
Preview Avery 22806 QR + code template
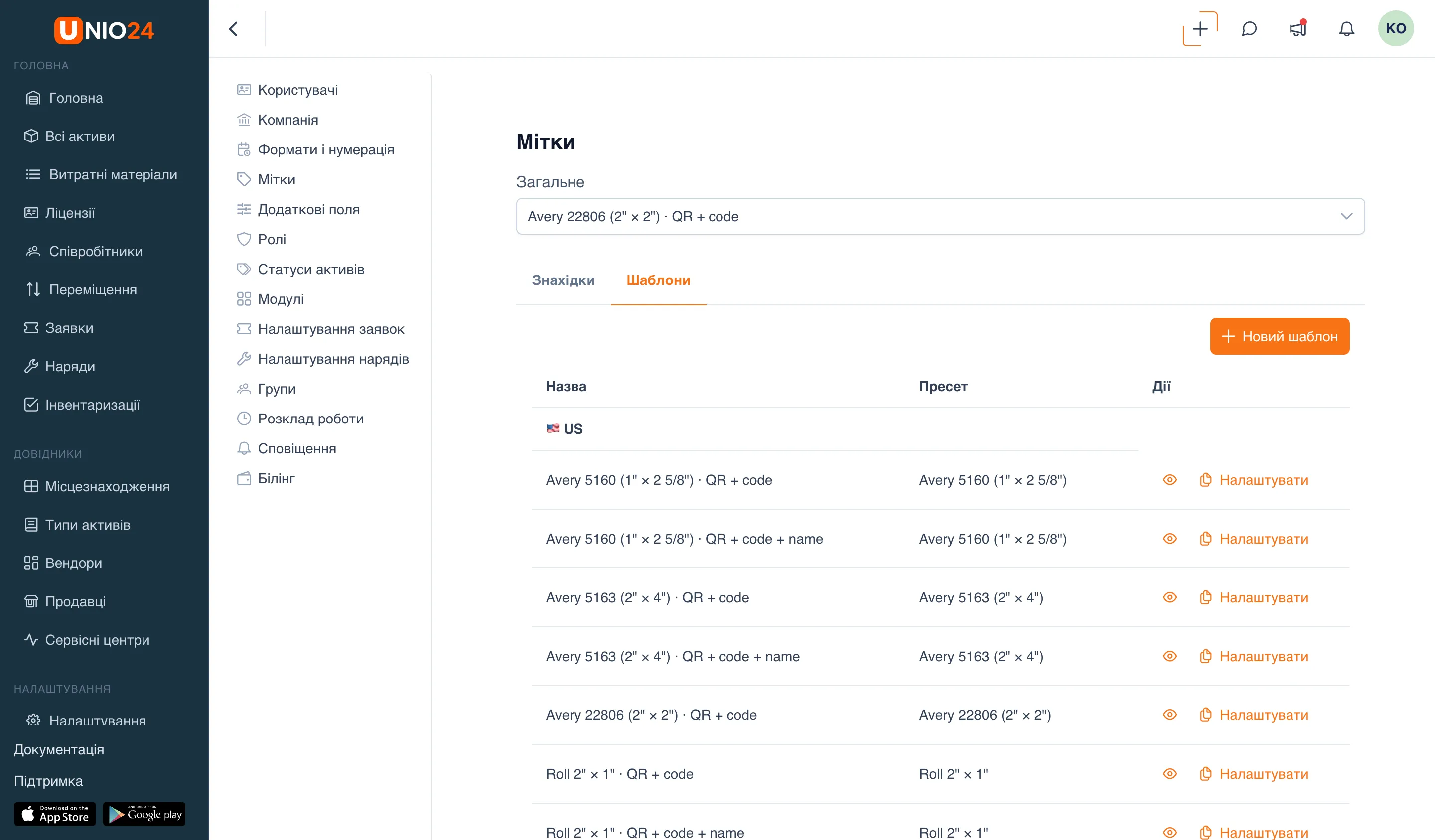pyautogui.click(x=1169, y=715)
